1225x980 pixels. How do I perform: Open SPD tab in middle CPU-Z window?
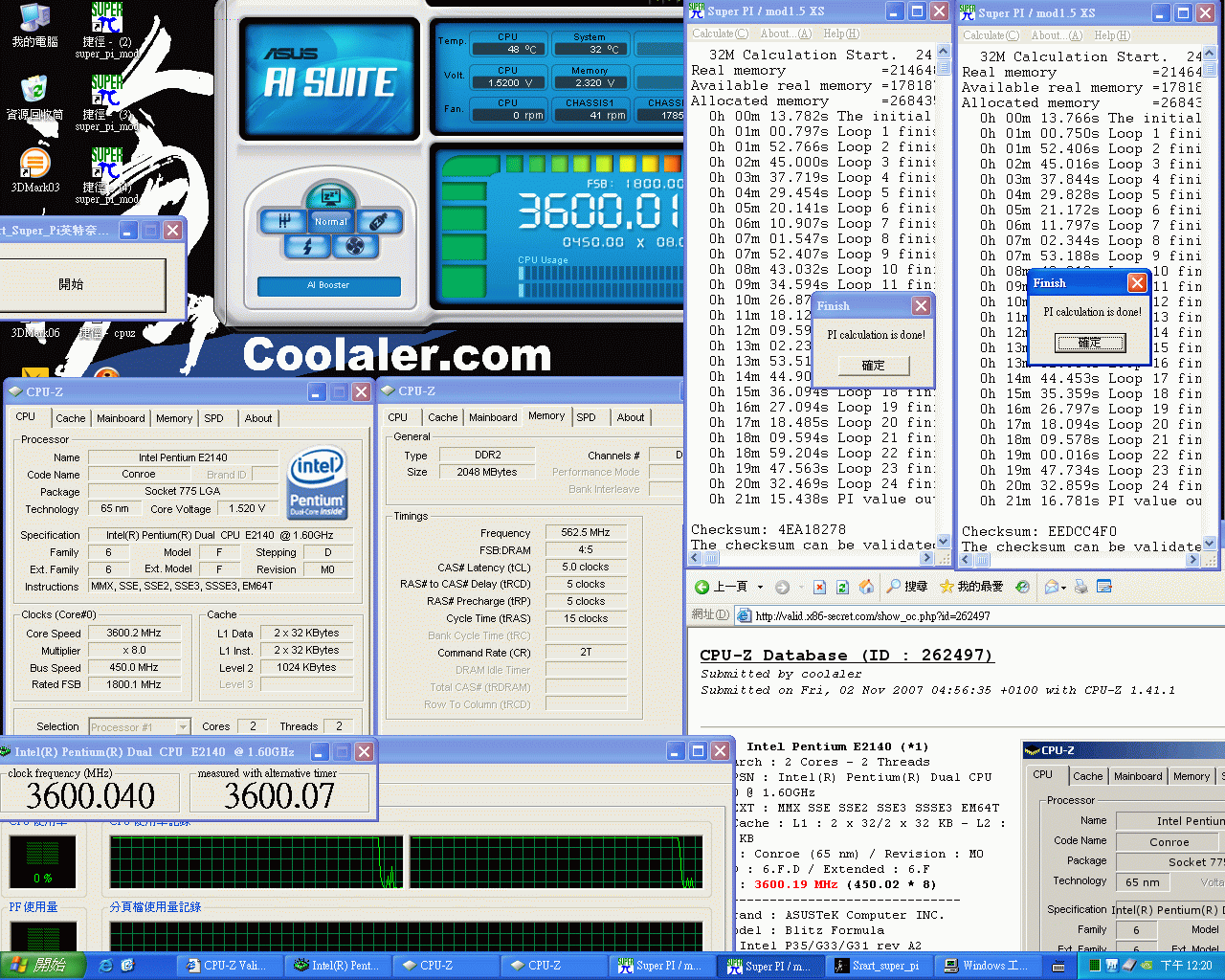tap(587, 417)
